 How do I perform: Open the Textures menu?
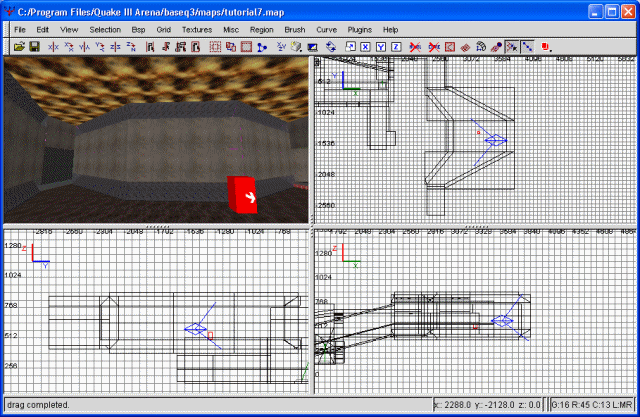point(197,29)
